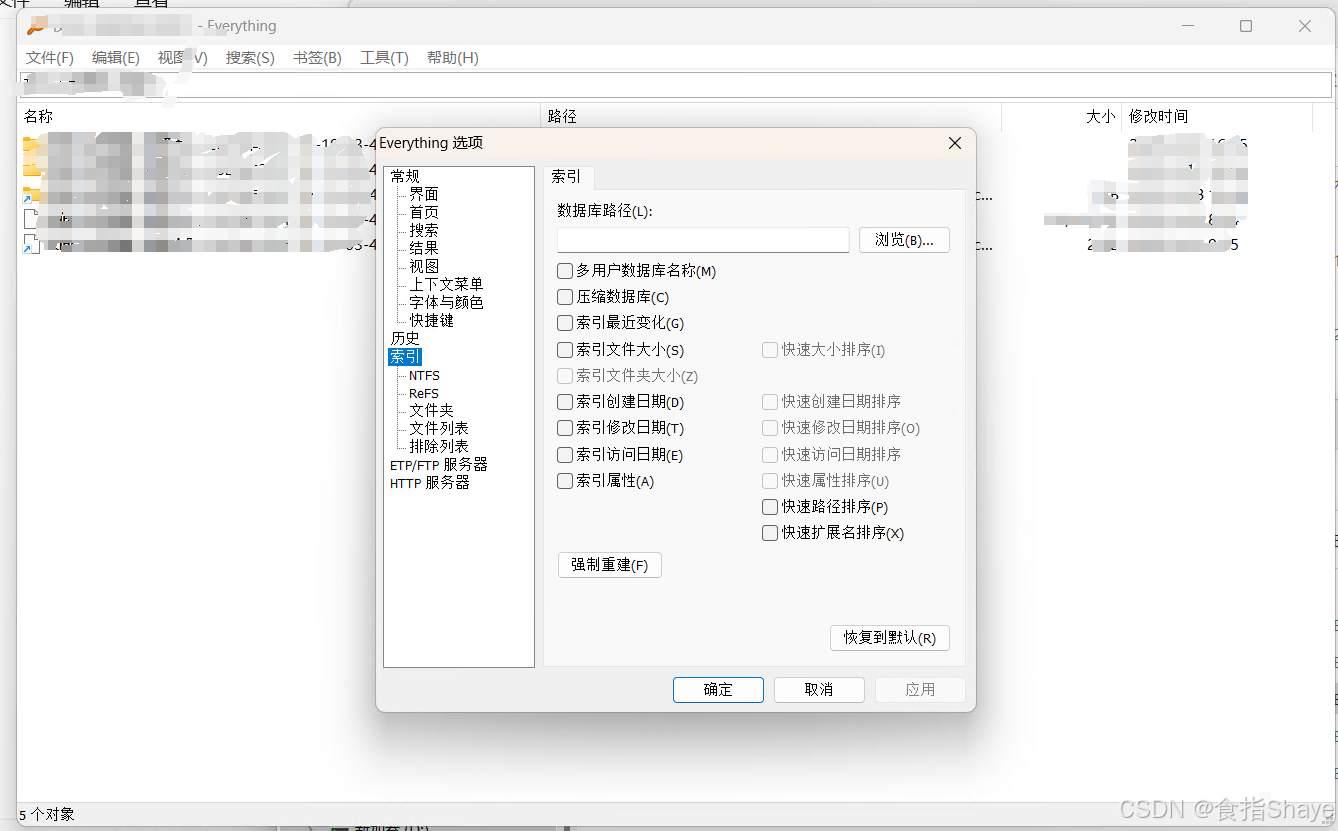The height and width of the screenshot is (831, 1338).
Task: Select 排除列表 in the options tree
Action: 439,446
